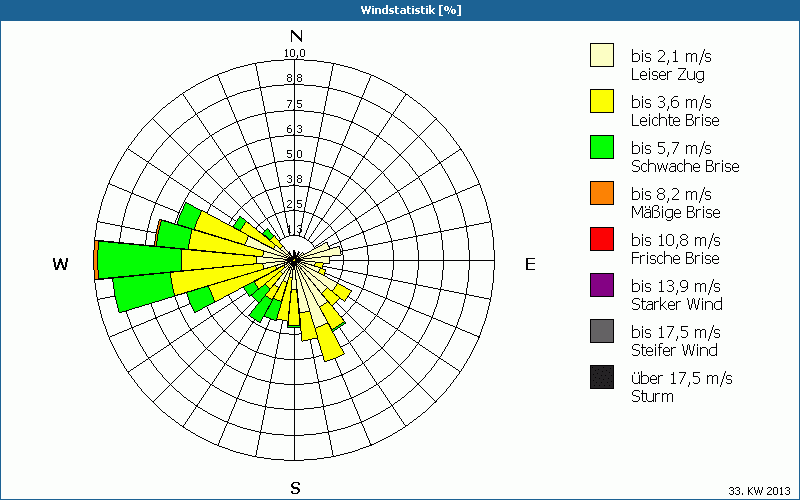Click the orange tip of the west wind bar
Screen dimensions: 800x500
(96, 260)
